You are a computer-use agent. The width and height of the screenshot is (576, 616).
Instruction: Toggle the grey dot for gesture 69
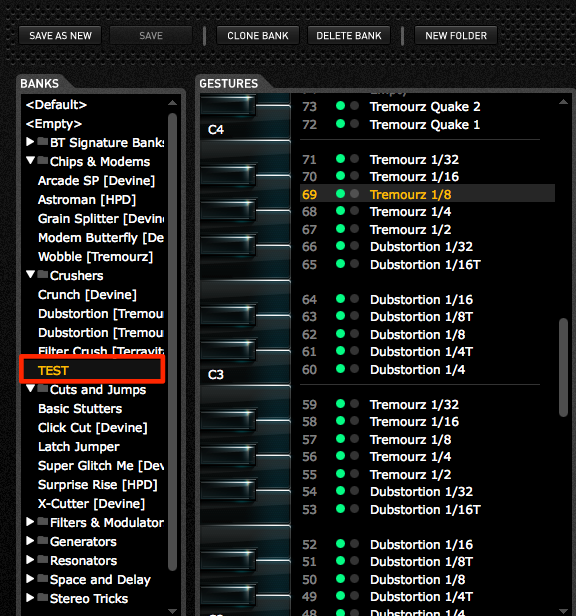pos(354,194)
